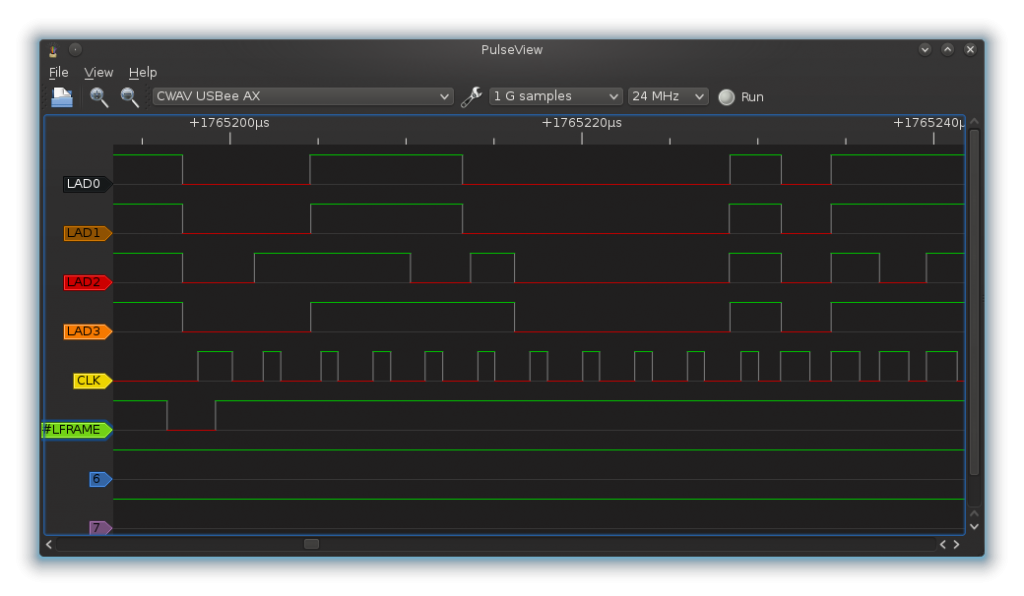Click the #LFRAME channel label tag
The width and height of the screenshot is (1024, 596).
[x=74, y=431]
